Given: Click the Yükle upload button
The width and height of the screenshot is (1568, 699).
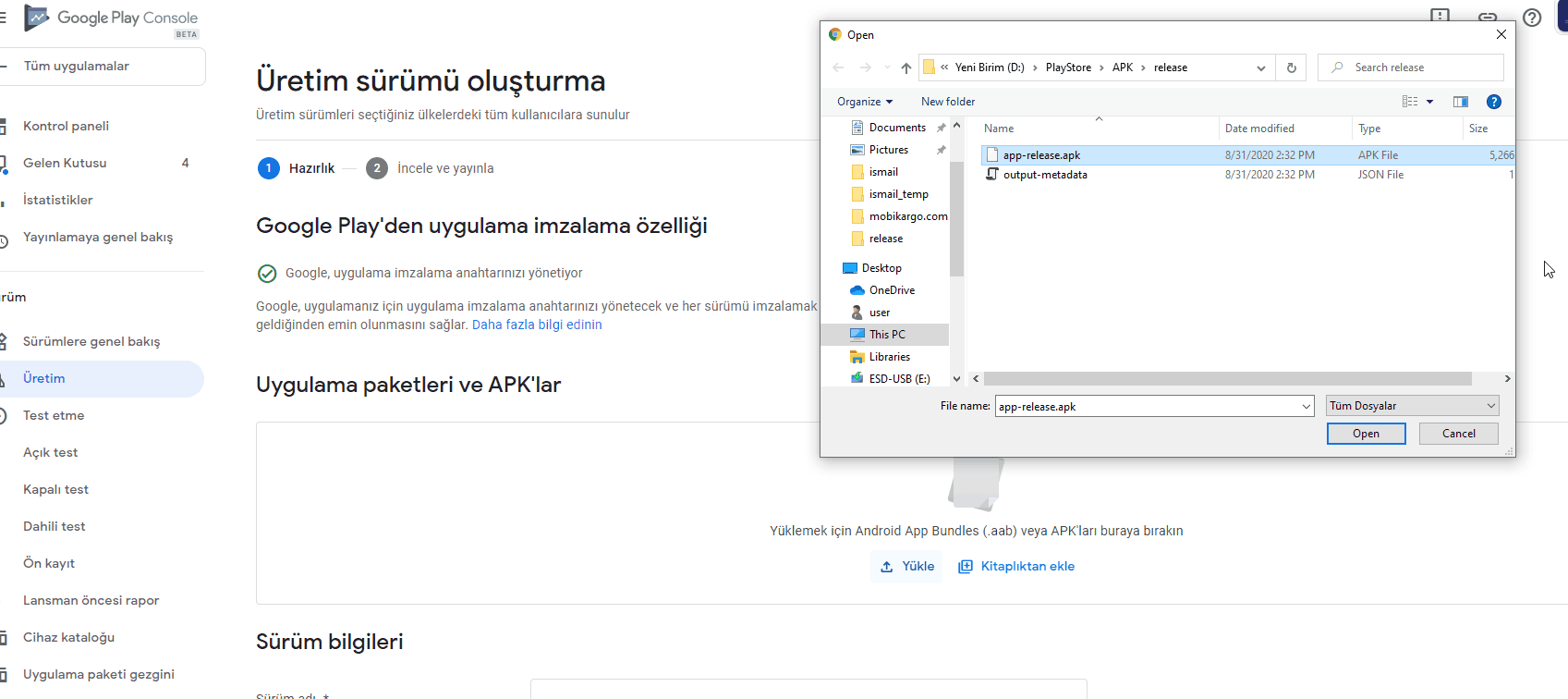Looking at the screenshot, I should (906, 566).
